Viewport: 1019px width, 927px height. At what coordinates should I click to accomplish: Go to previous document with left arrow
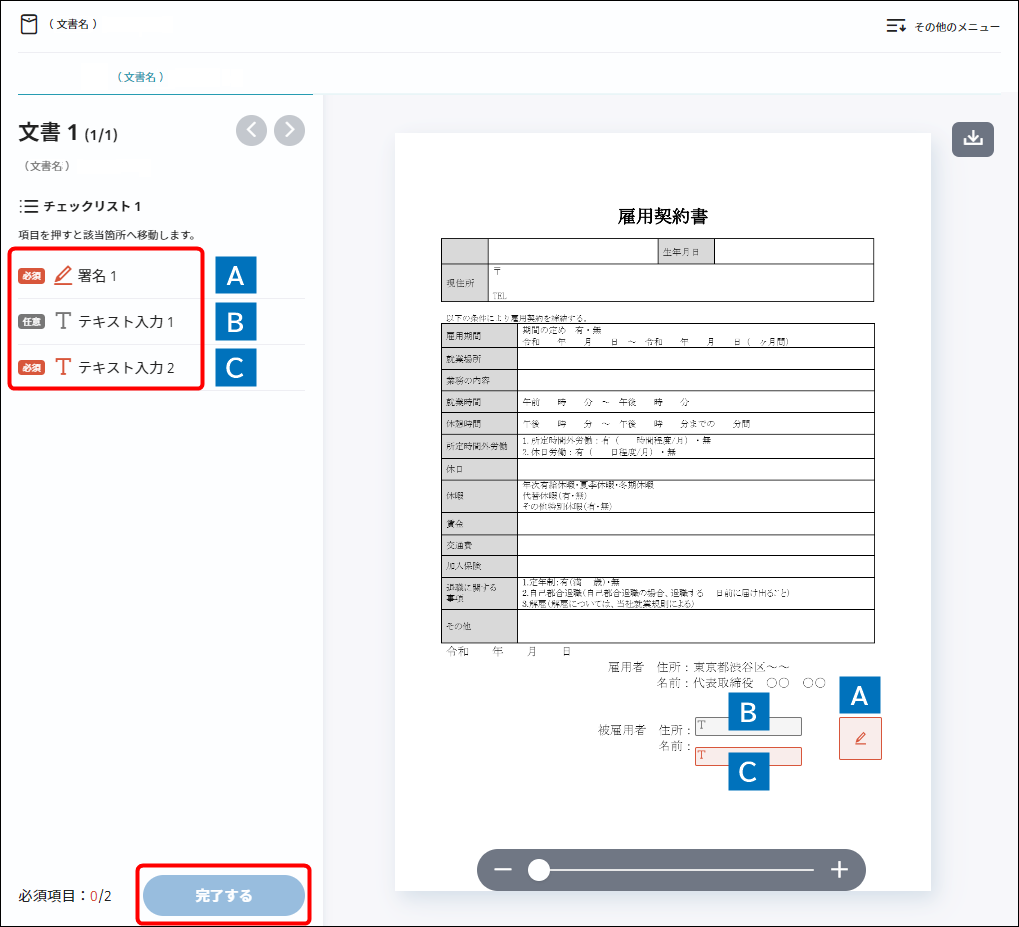251,130
